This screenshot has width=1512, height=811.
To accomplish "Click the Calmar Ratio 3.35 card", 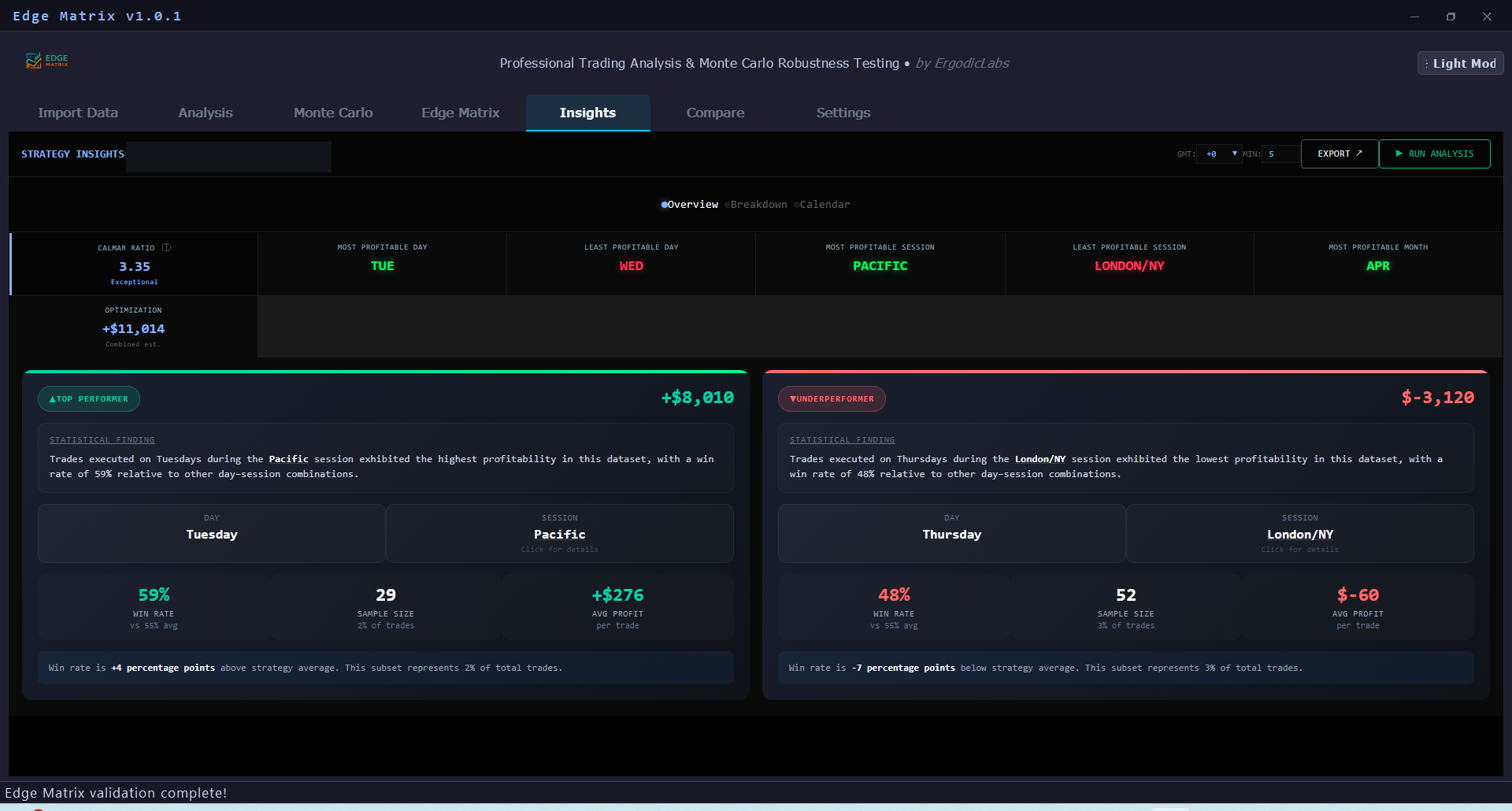I will pyautogui.click(x=134, y=264).
